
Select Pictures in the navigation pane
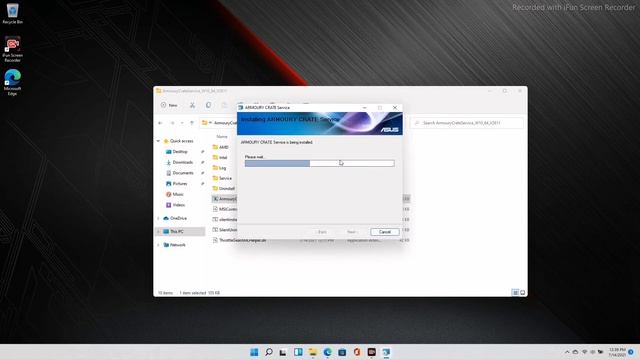180,184
